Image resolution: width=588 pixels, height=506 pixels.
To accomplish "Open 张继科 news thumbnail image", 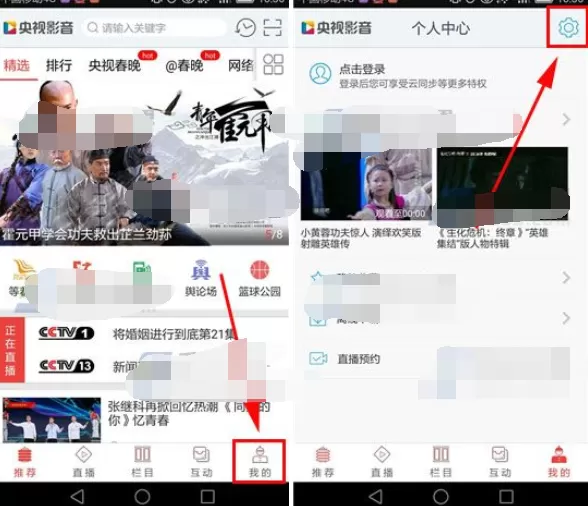I will (x=52, y=420).
